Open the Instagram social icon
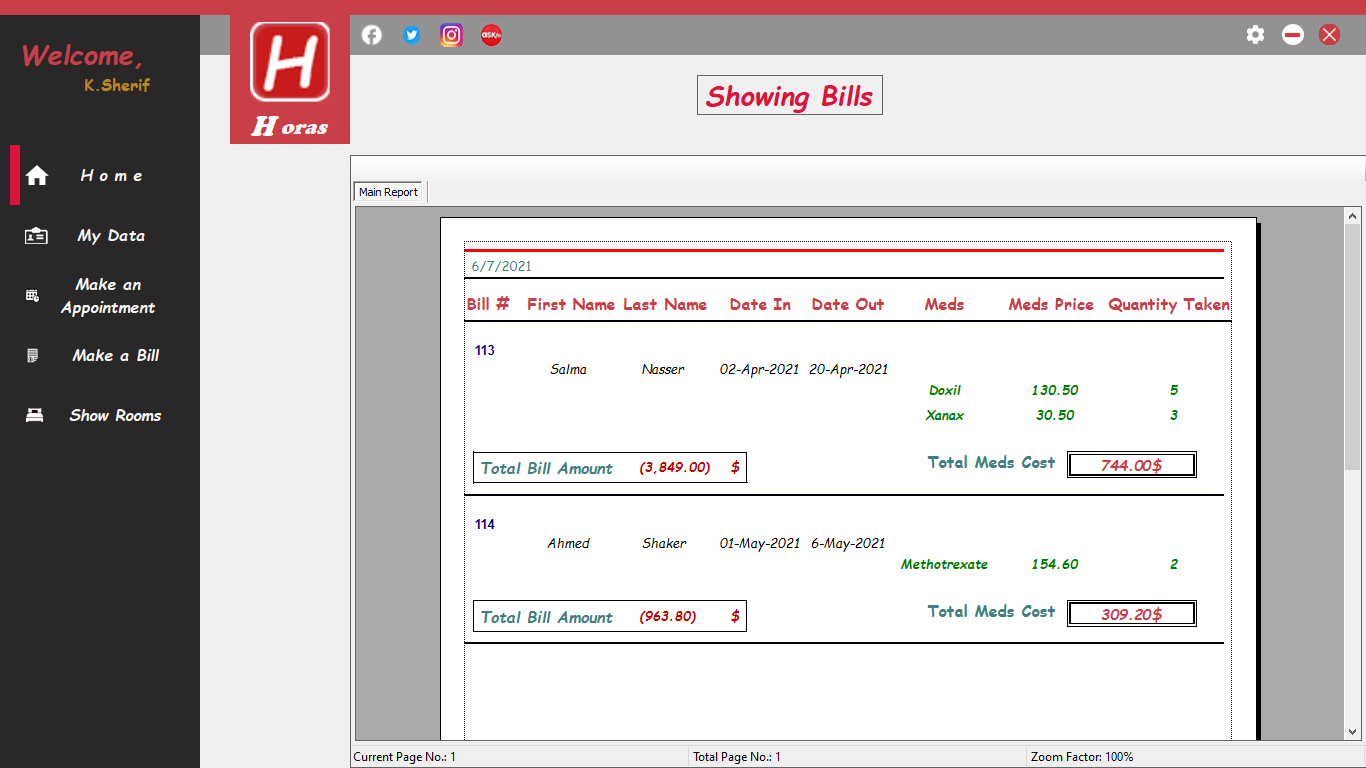1366x768 pixels. (x=452, y=35)
